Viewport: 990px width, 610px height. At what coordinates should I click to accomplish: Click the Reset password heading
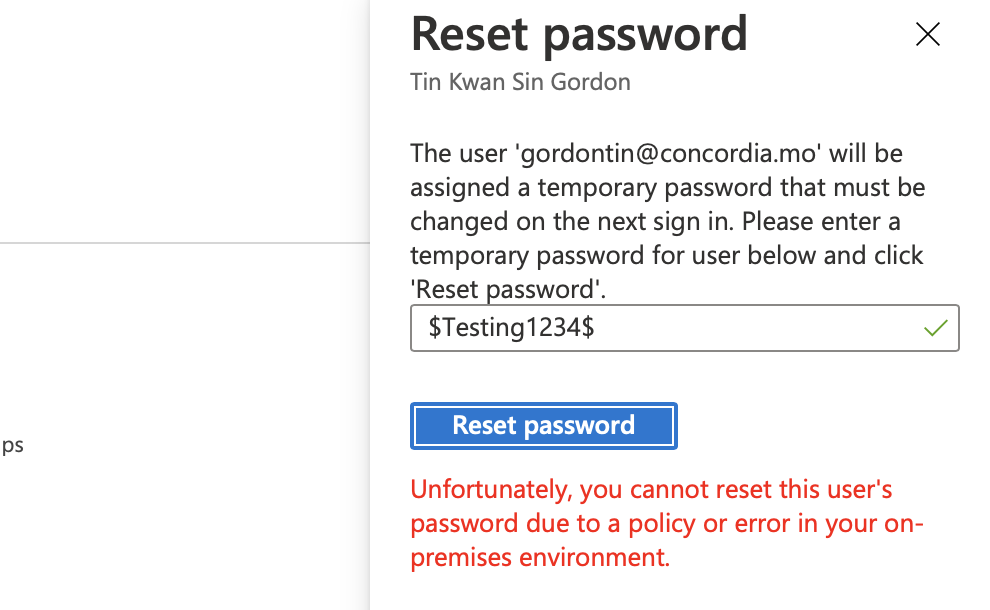[578, 34]
